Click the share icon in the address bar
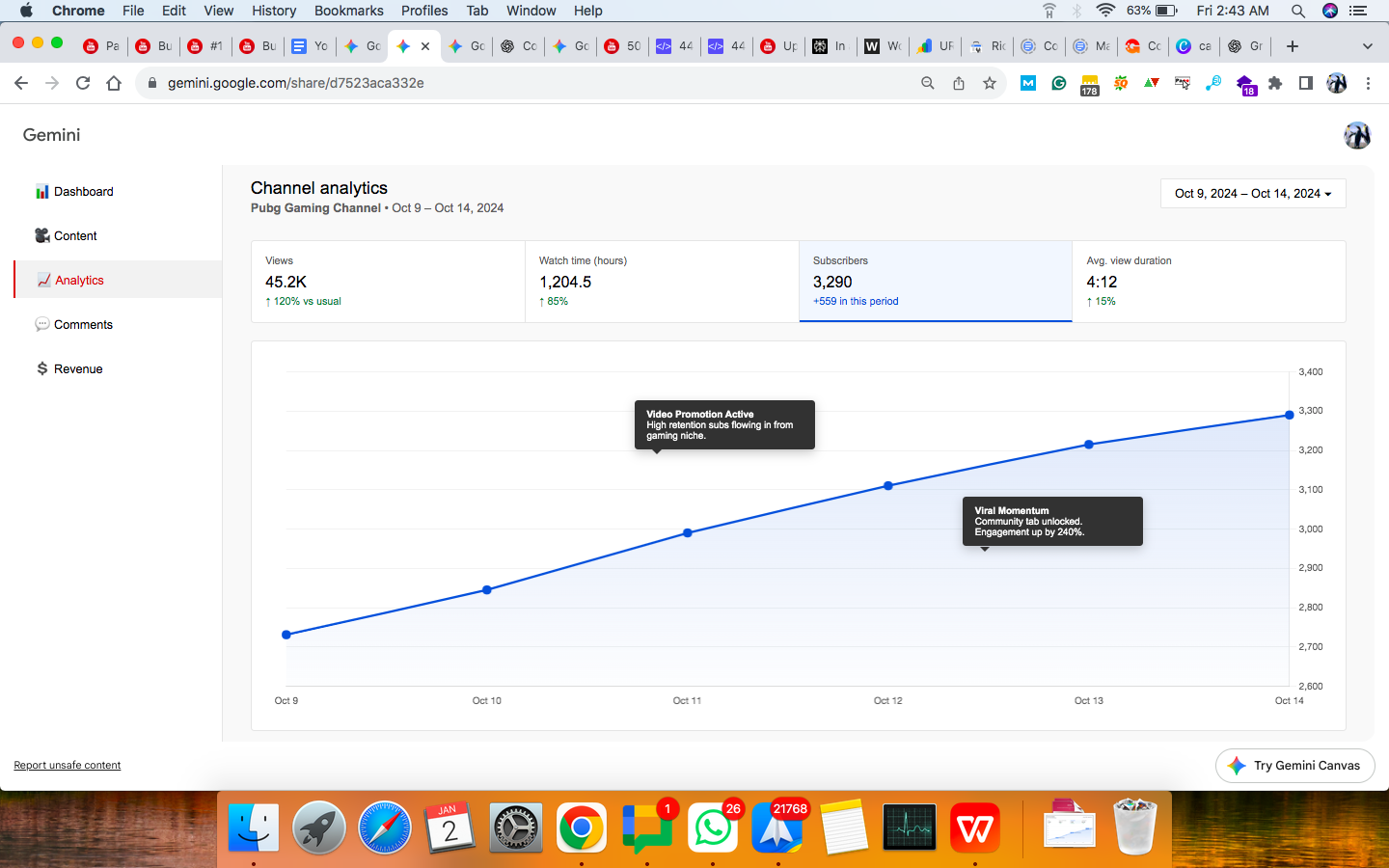This screenshot has width=1389, height=868. [959, 83]
